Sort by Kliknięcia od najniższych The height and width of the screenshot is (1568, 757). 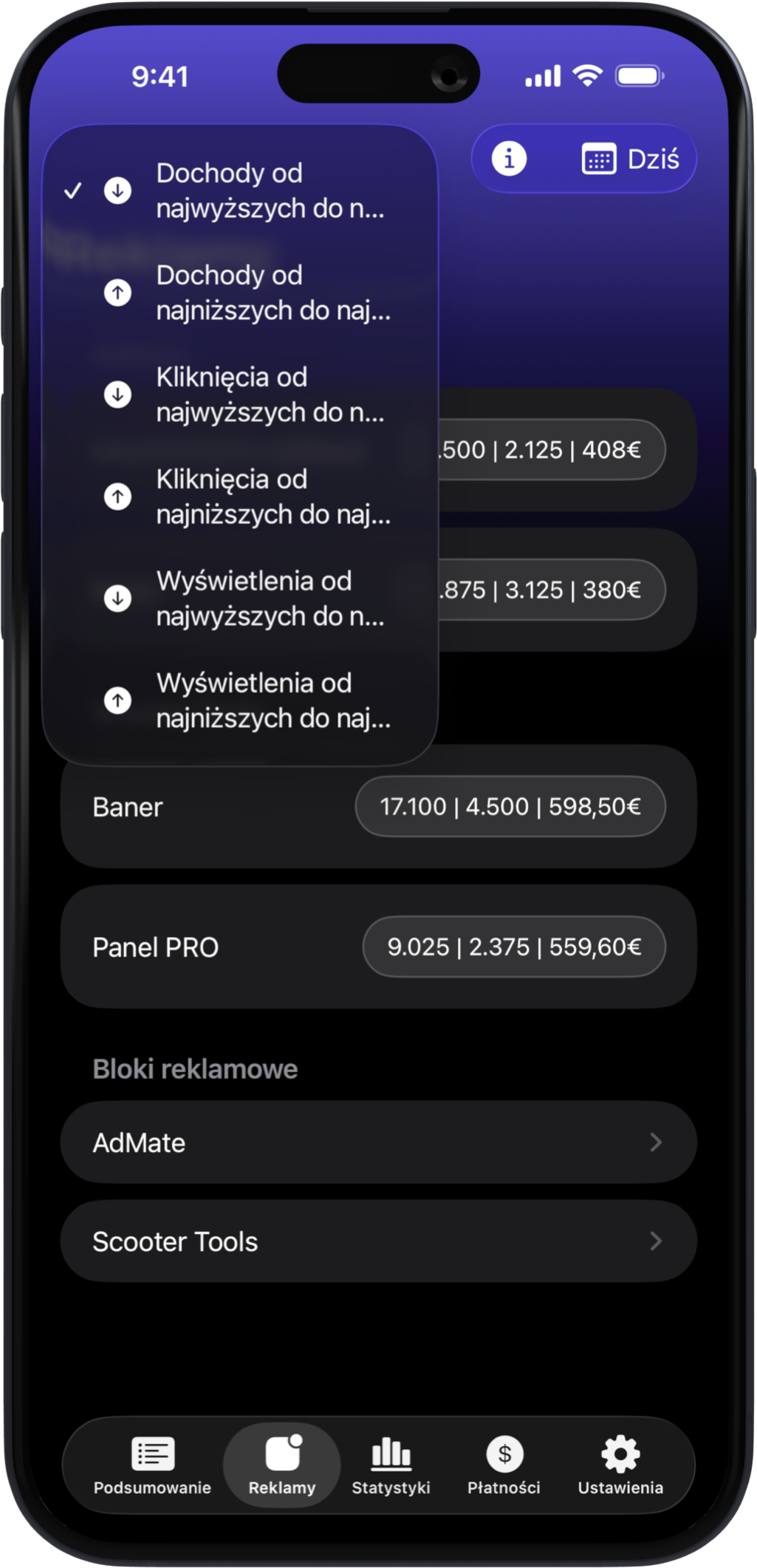click(273, 497)
